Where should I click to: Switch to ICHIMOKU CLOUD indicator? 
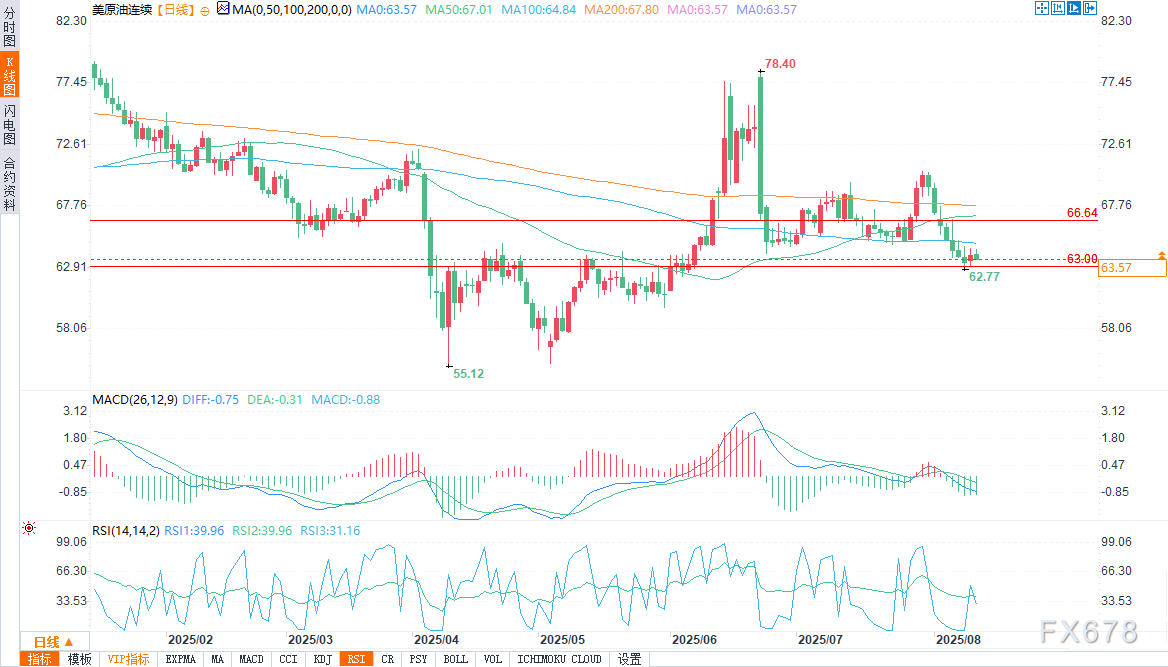click(559, 659)
